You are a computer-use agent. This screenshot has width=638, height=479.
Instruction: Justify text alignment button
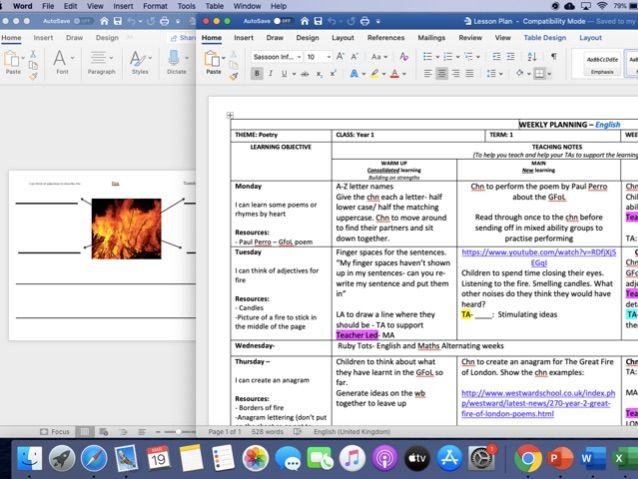pyautogui.click(x=470, y=74)
